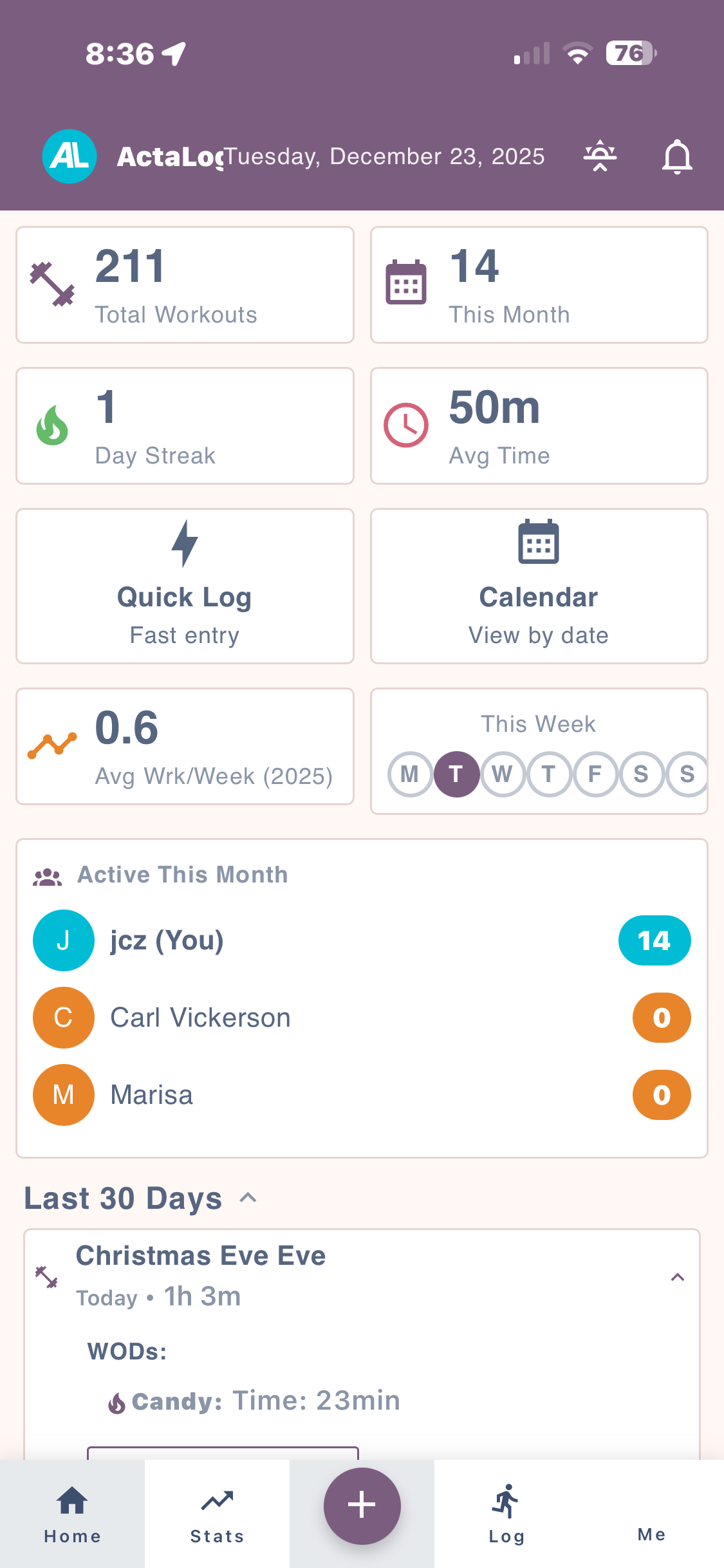Tap the dumbbell Total Workouts icon
This screenshot has width=724, height=1568.
point(52,285)
